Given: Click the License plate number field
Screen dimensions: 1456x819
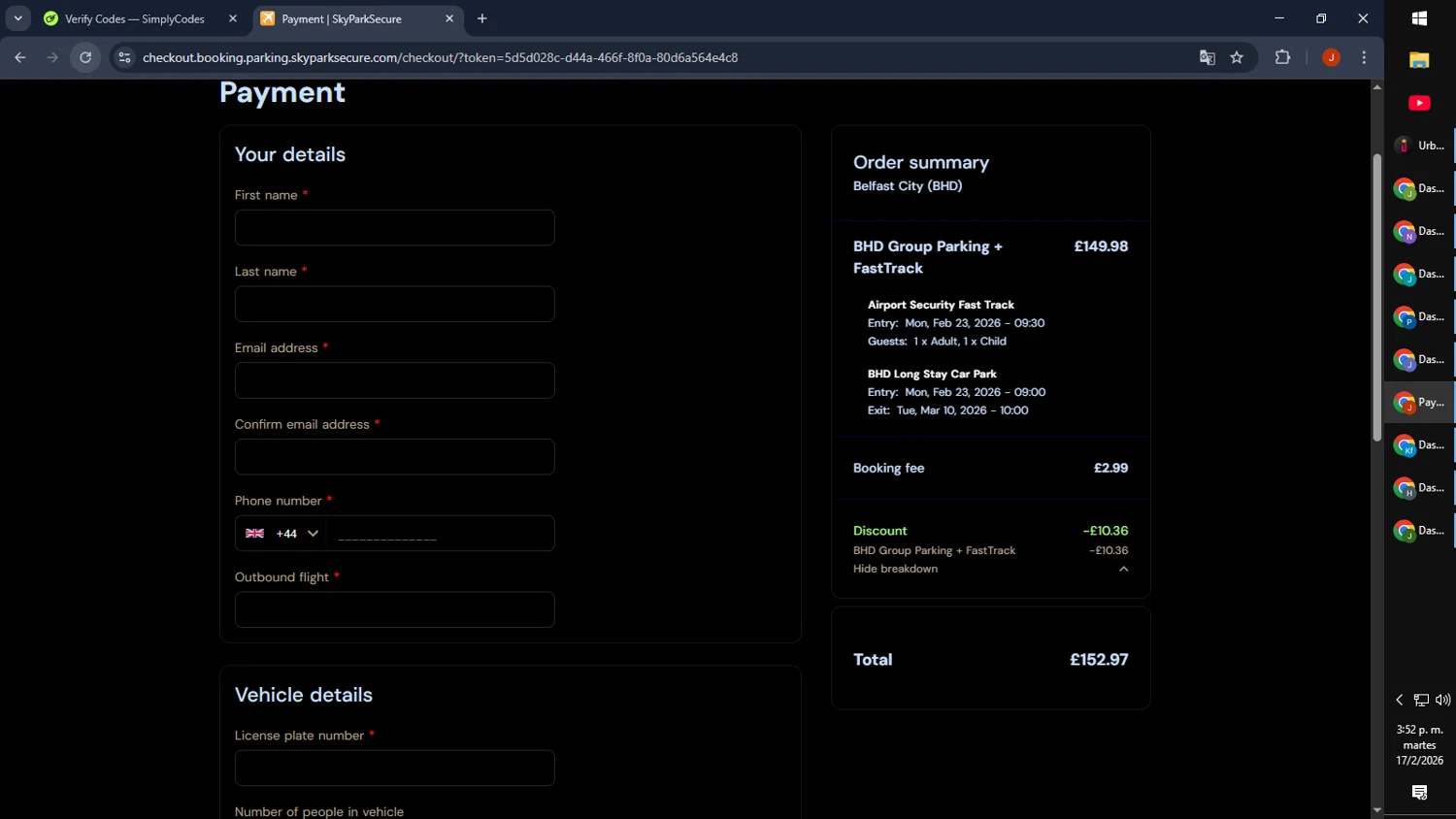Looking at the screenshot, I should pyautogui.click(x=395, y=768).
